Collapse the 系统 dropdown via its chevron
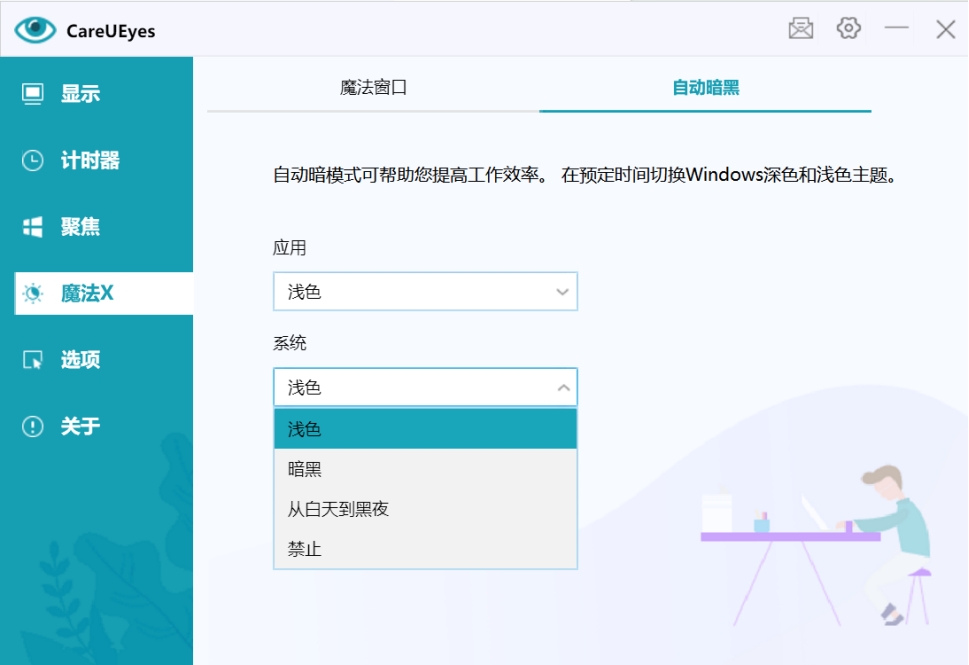The width and height of the screenshot is (969, 665). click(563, 387)
